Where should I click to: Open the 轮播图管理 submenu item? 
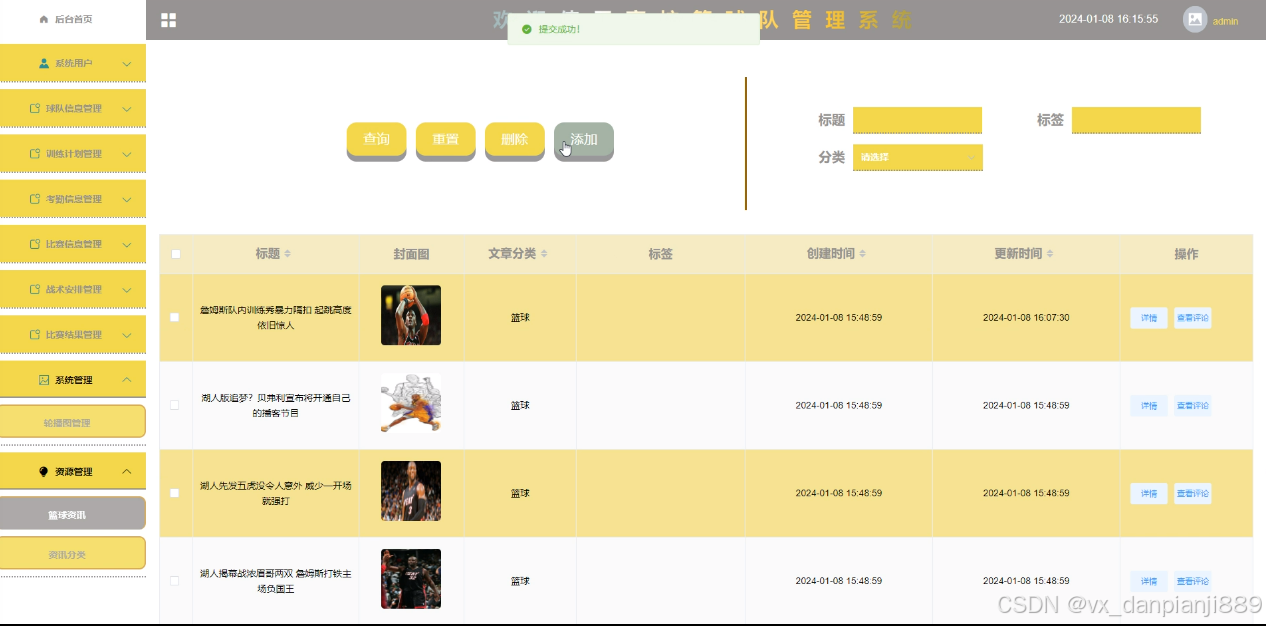pos(73,422)
